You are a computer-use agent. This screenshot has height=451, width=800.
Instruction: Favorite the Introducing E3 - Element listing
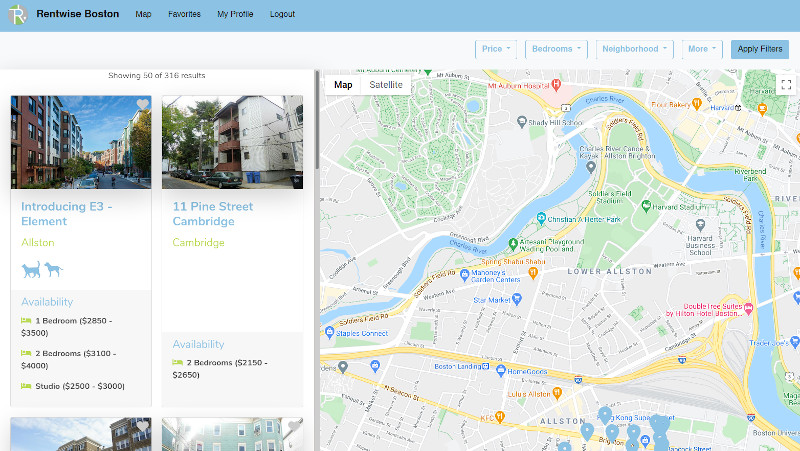point(142,105)
